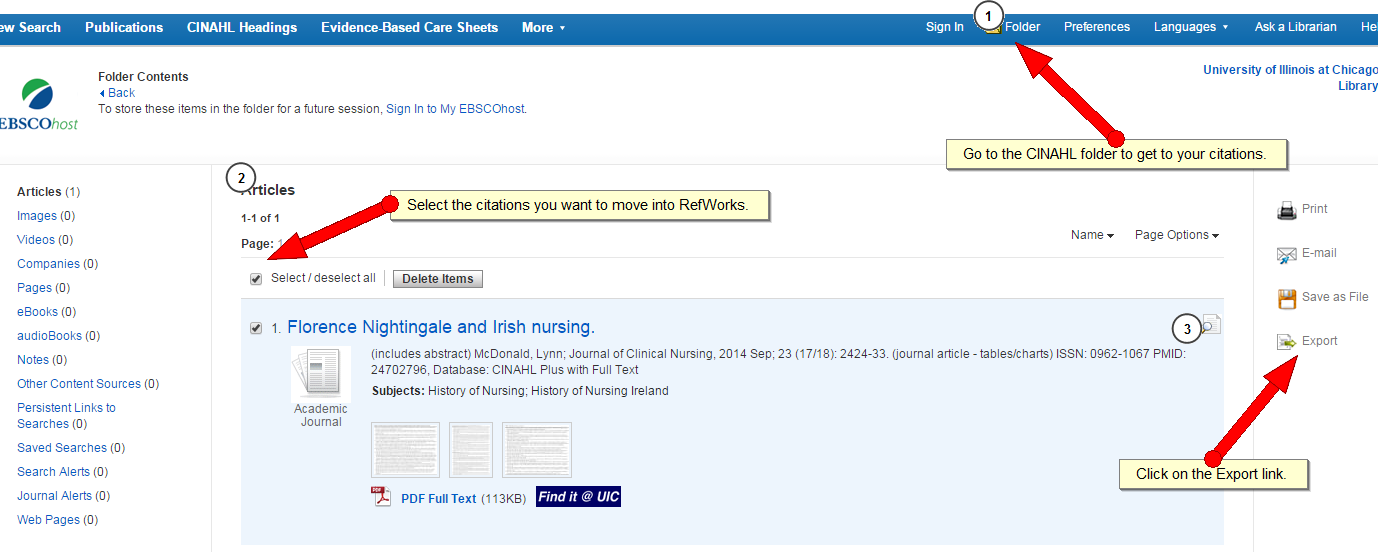Click the red PDF icon for full text
Viewport: 1378px width, 552px height.
click(x=381, y=497)
